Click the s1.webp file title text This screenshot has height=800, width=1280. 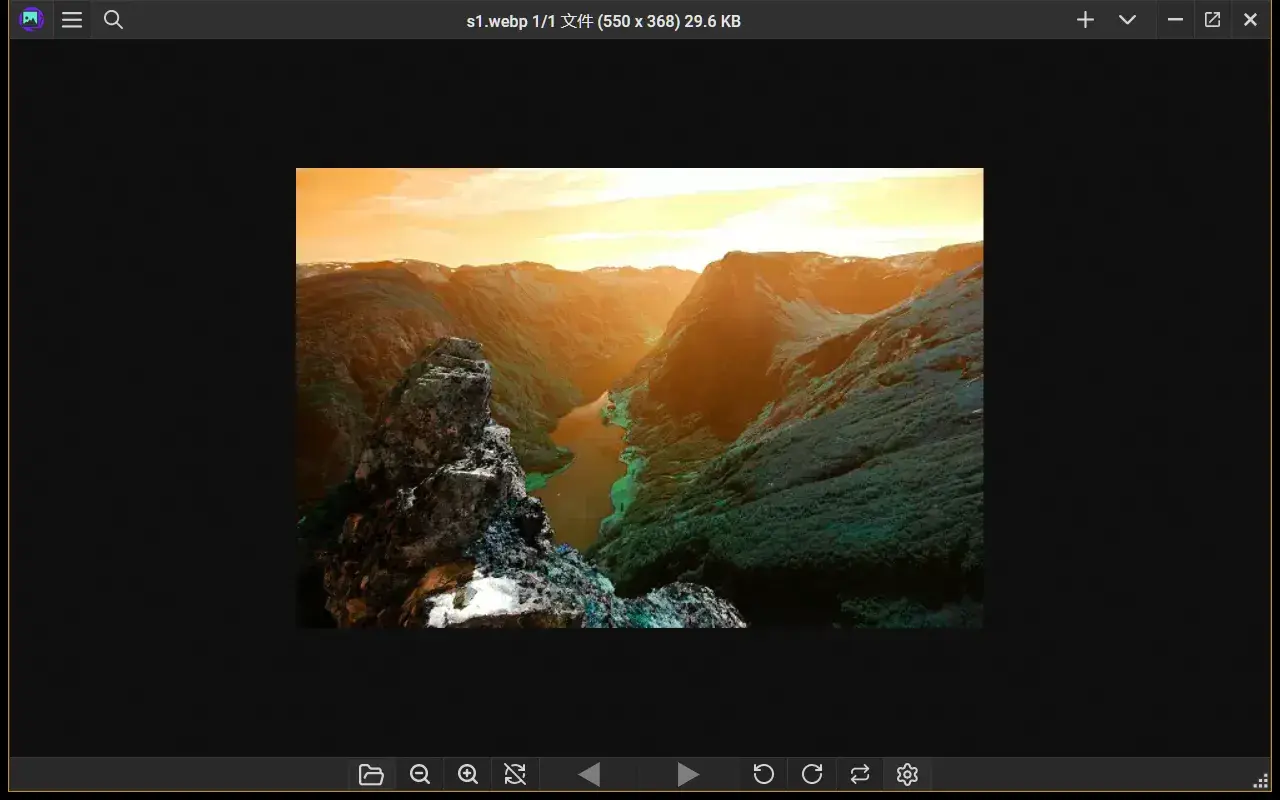click(x=603, y=20)
